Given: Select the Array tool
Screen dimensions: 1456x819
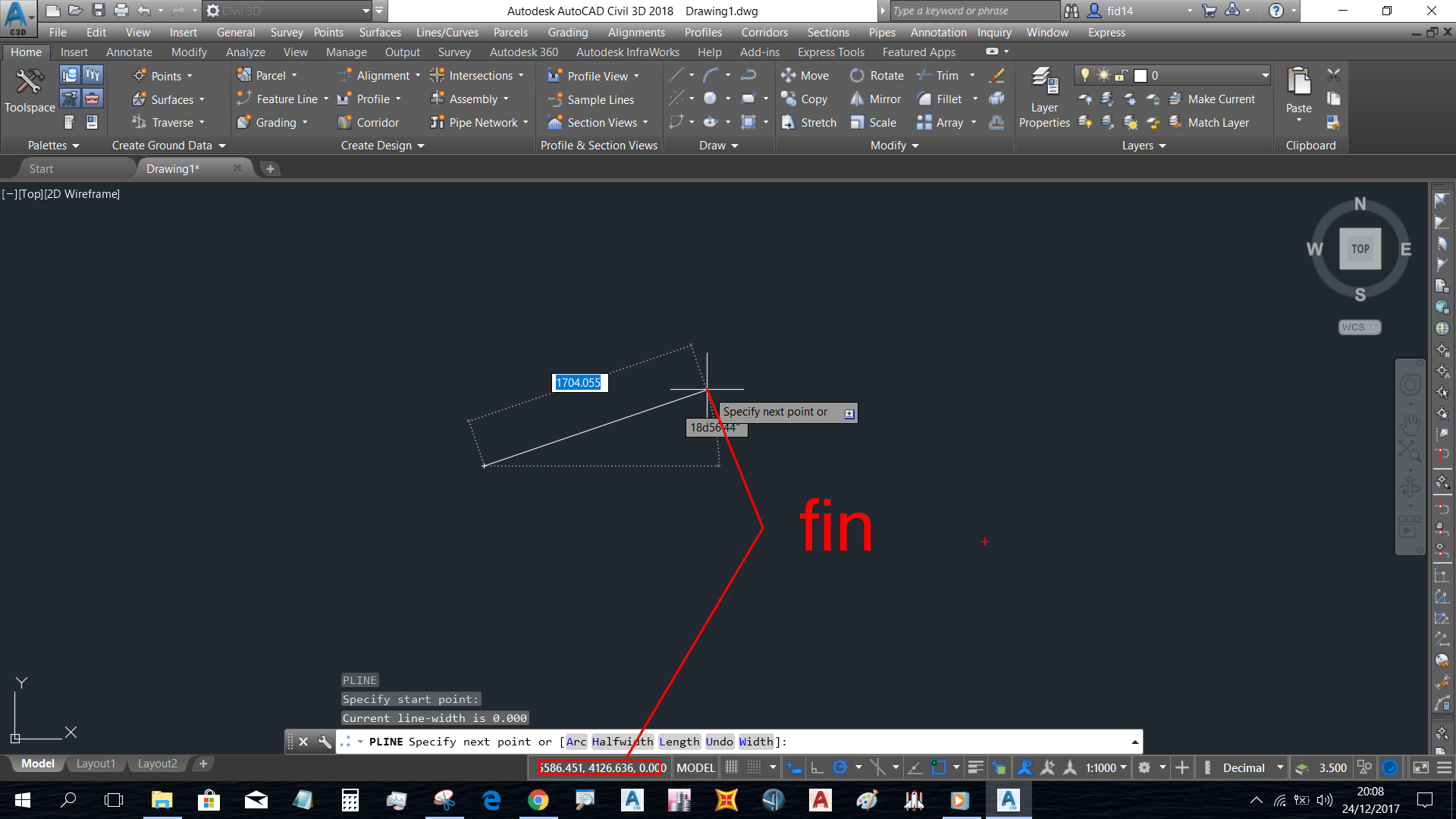Looking at the screenshot, I should click(940, 122).
